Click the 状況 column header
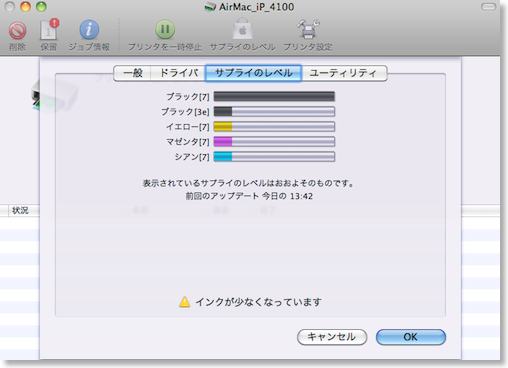This screenshot has width=508, height=368. click(x=20, y=210)
